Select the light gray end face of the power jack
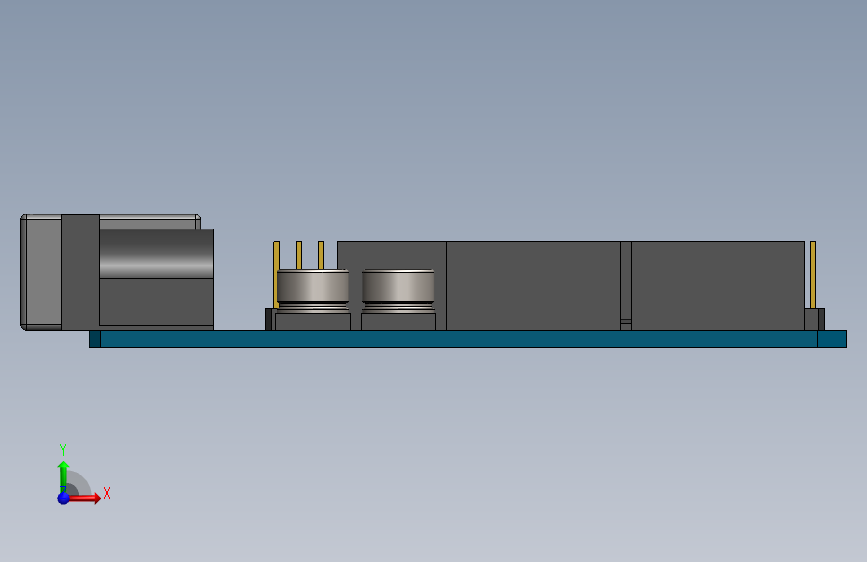The width and height of the screenshot is (867, 562). click(x=43, y=272)
